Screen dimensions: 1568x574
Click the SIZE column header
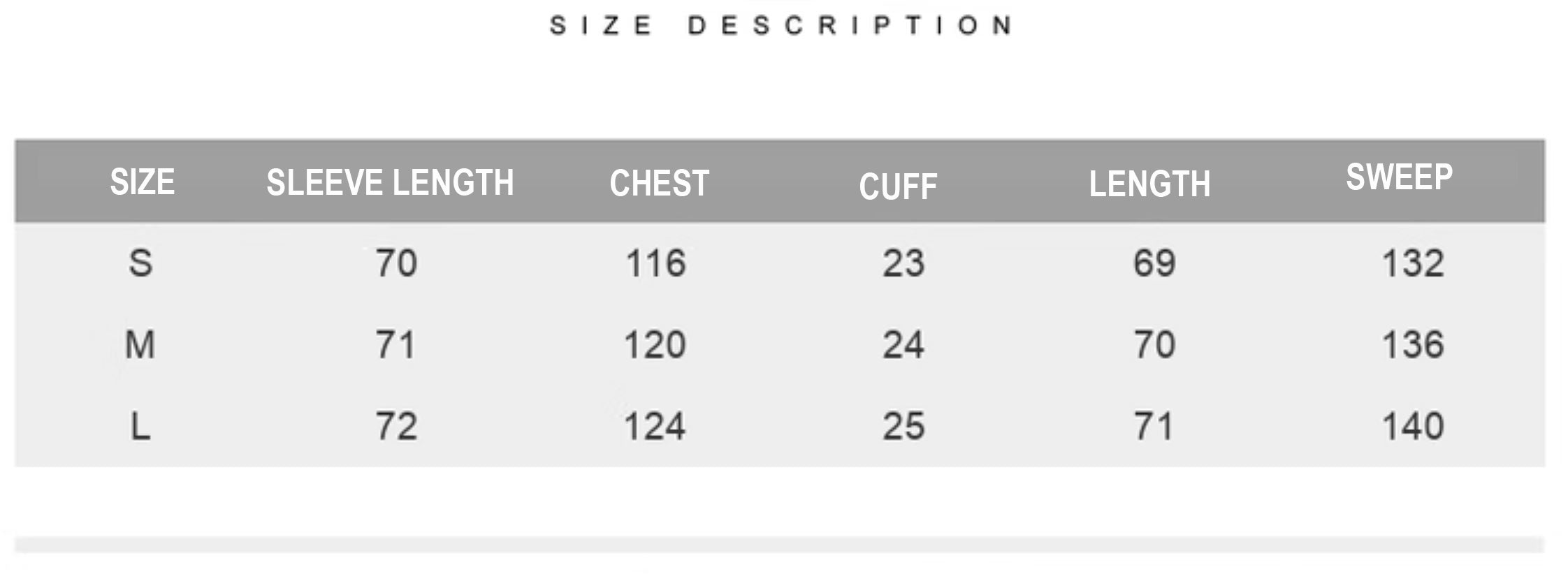(x=142, y=182)
